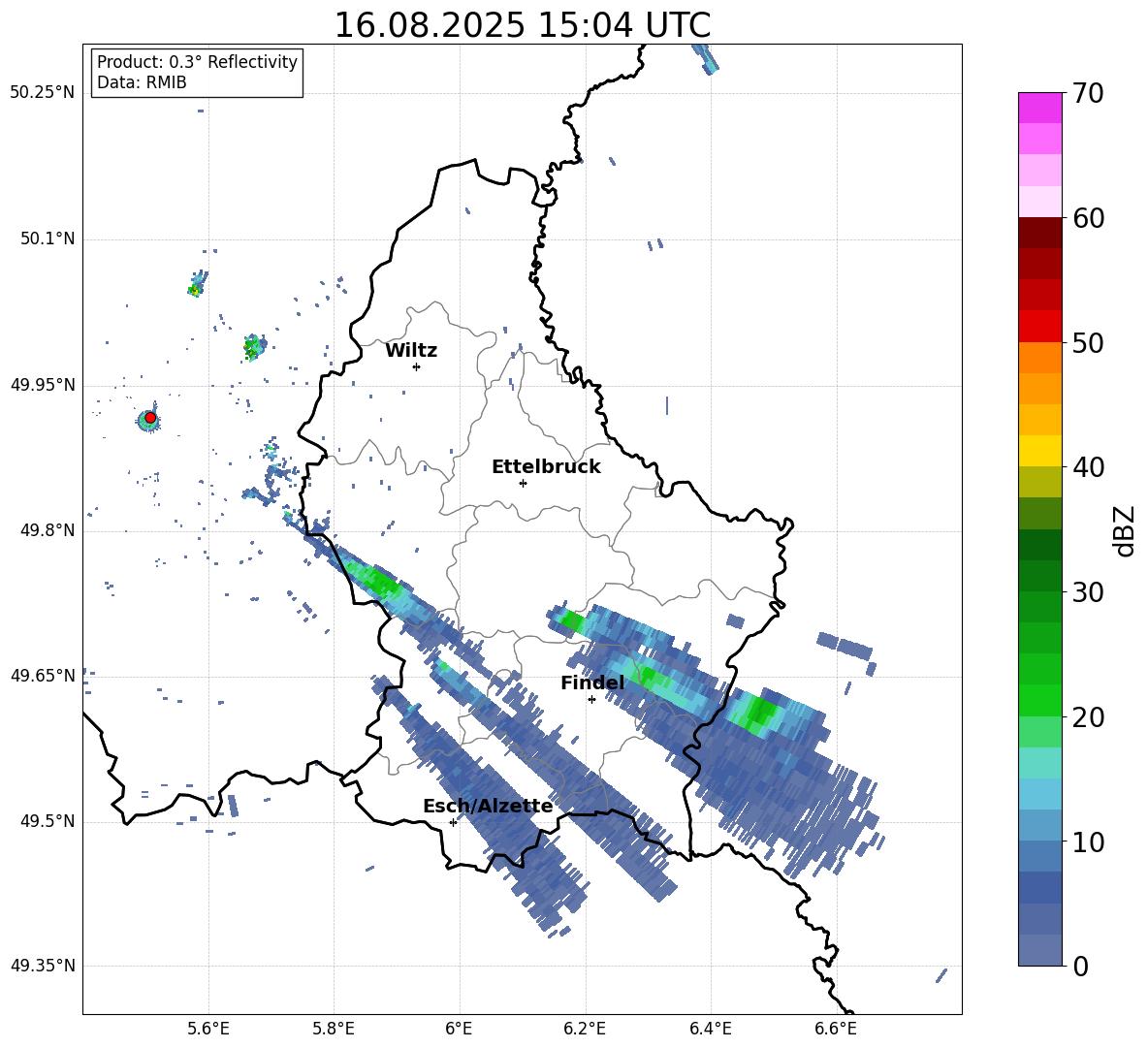Click the red radar site marker
This screenshot has width=1148, height=1048.
pyautogui.click(x=150, y=418)
